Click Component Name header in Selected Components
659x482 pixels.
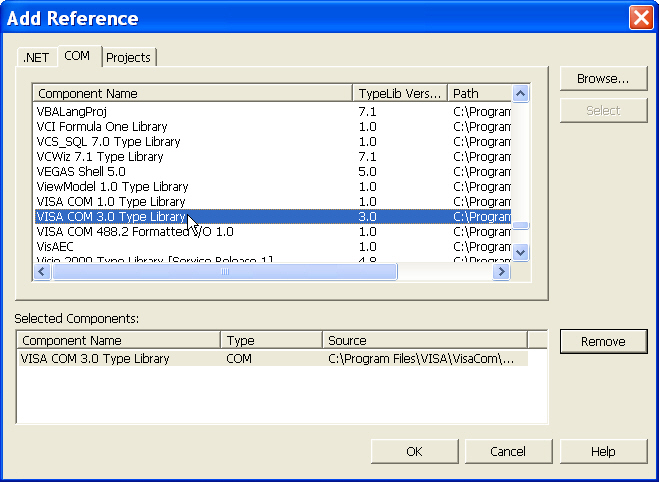[119, 340]
